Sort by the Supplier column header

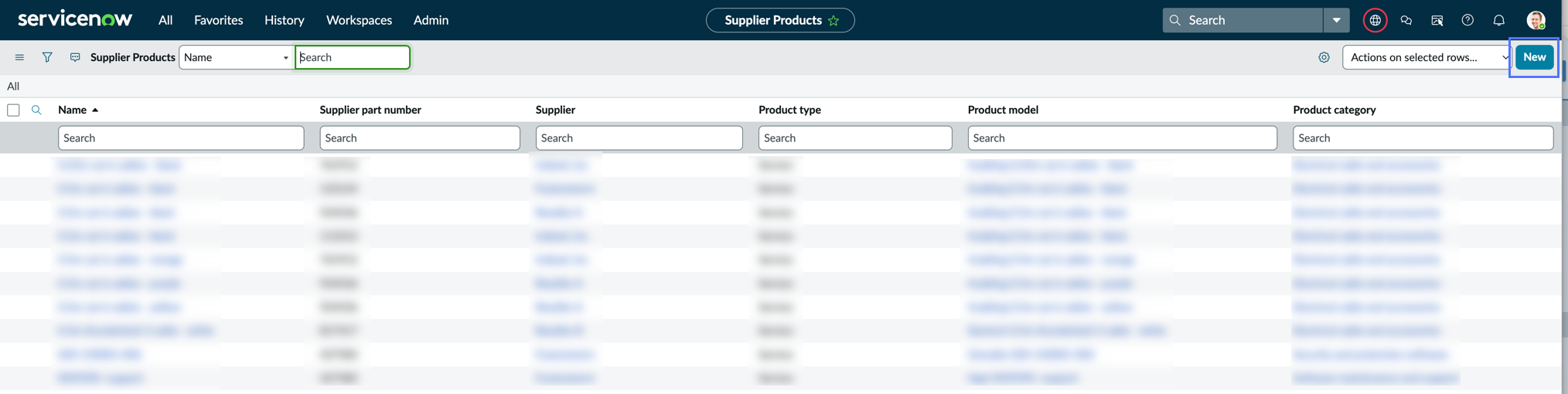pyautogui.click(x=555, y=110)
